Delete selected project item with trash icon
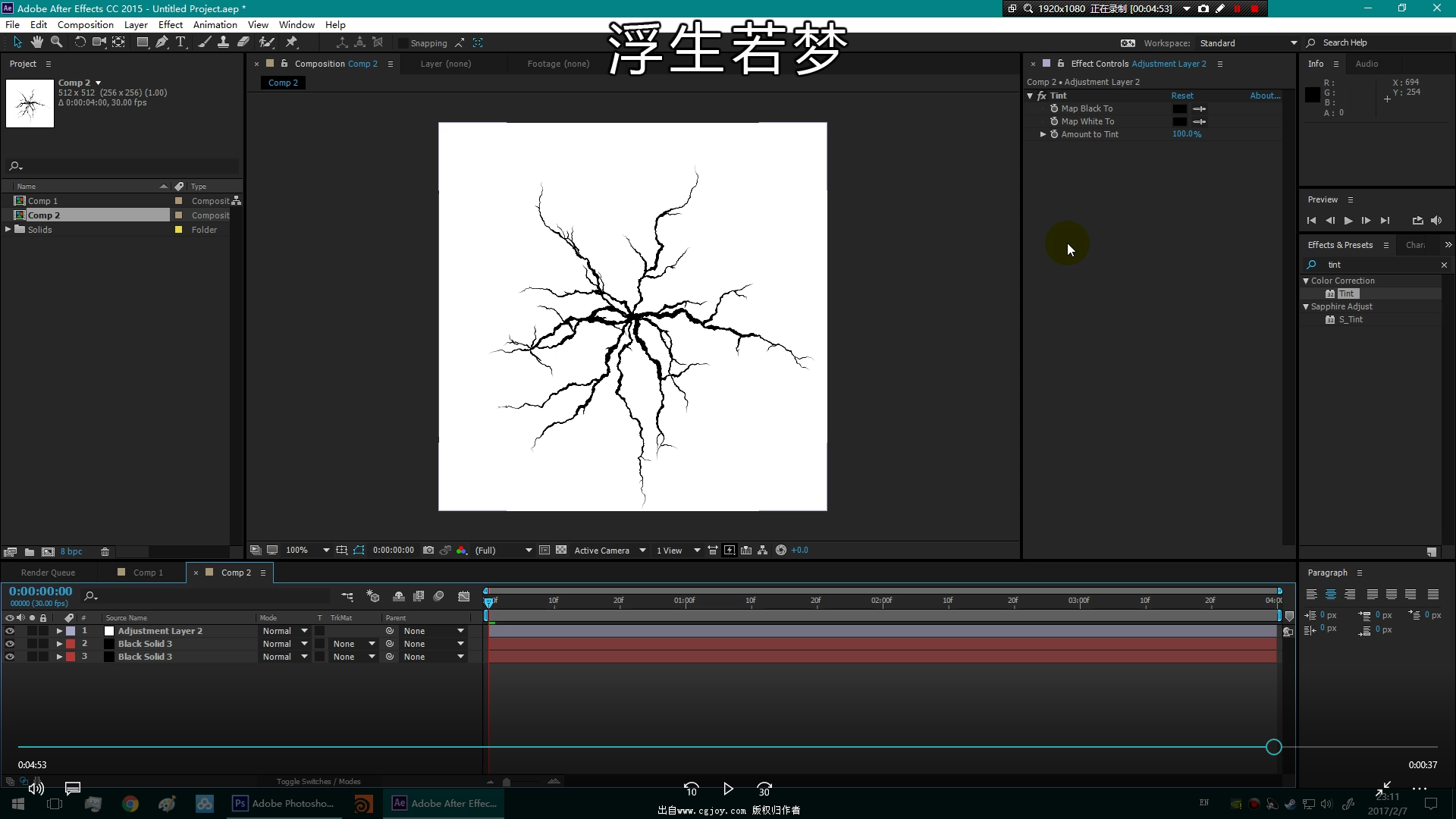This screenshot has height=819, width=1456. click(x=105, y=552)
